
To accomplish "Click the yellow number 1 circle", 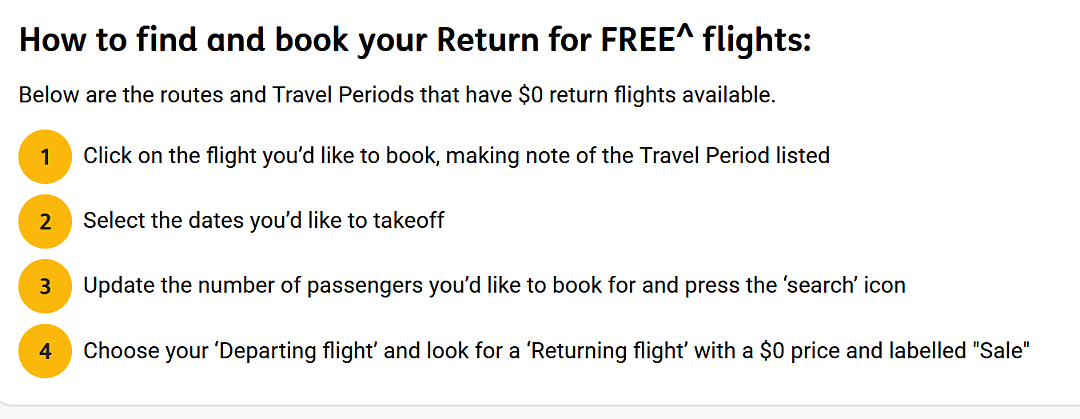I will click(45, 156).
